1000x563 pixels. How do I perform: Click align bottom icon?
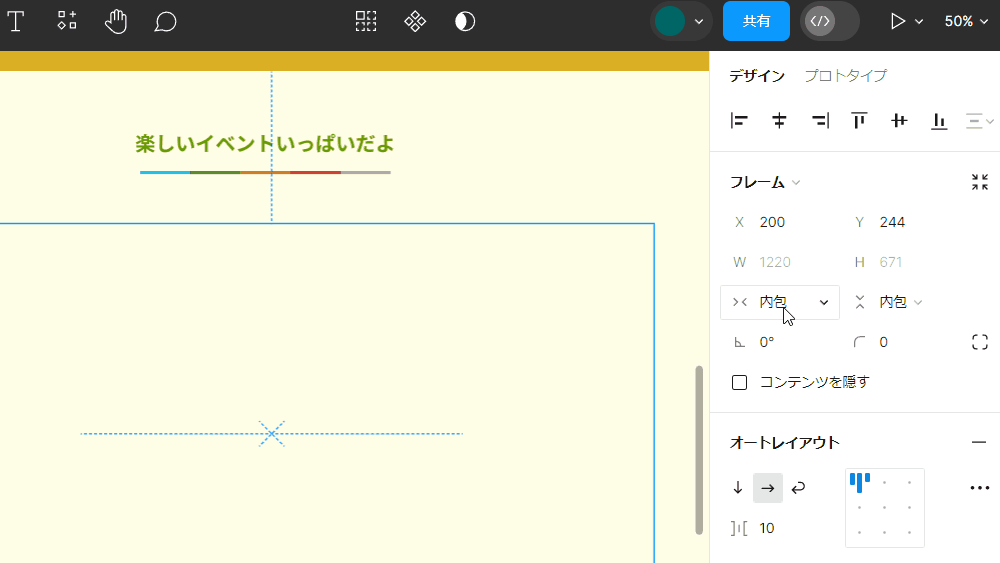(939, 121)
